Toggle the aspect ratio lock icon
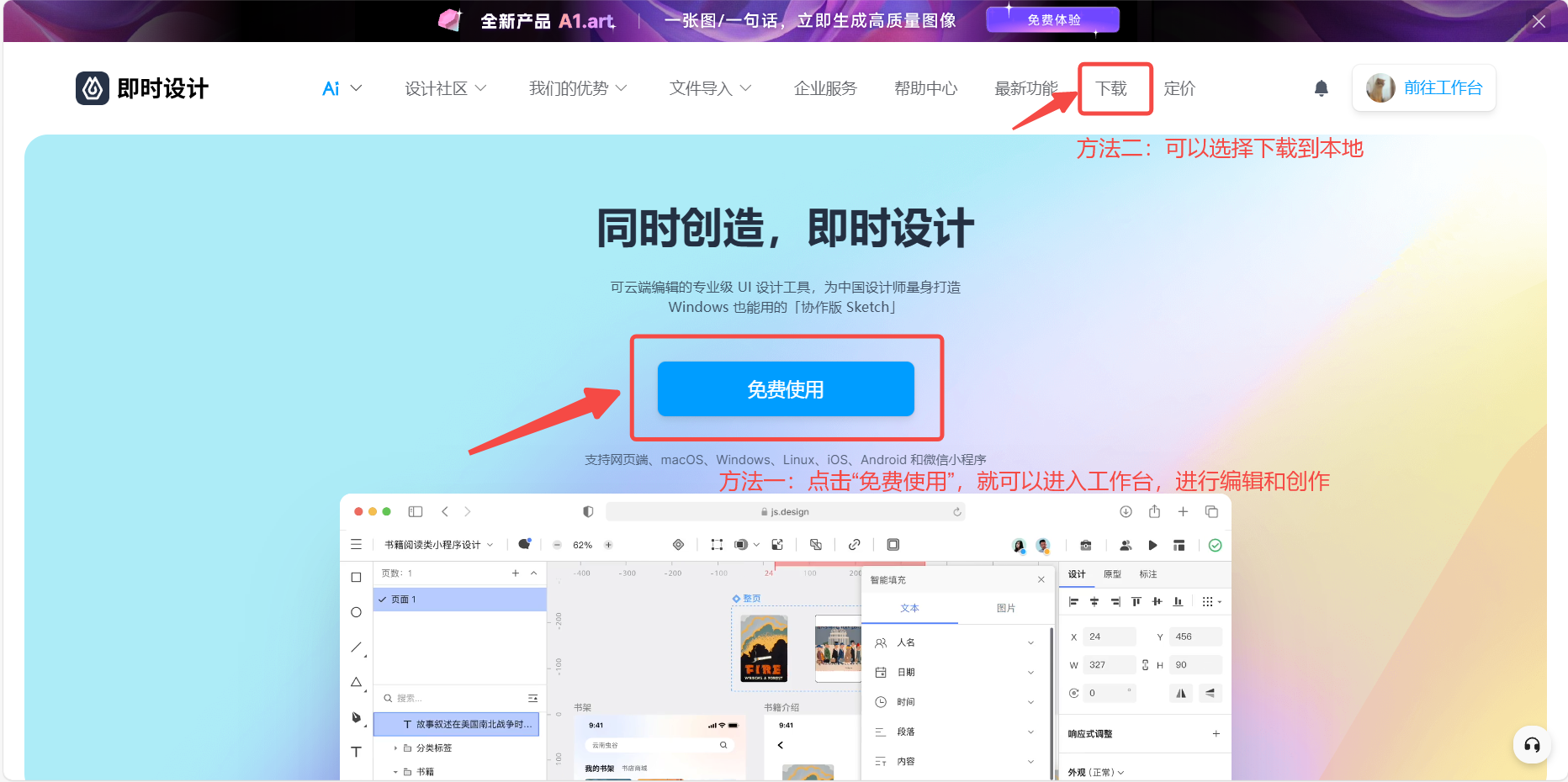This screenshot has height=782, width=1568. click(1145, 664)
